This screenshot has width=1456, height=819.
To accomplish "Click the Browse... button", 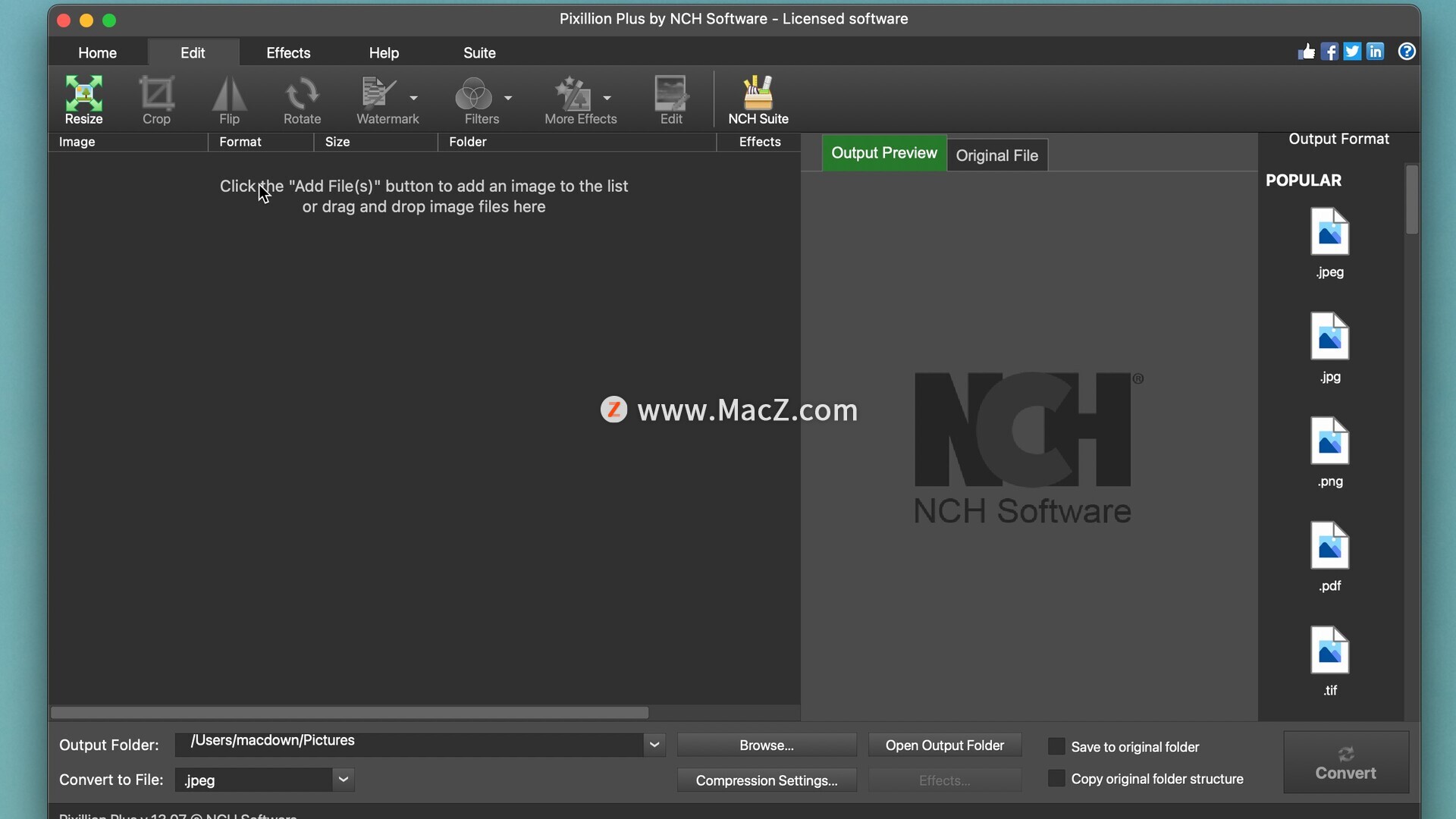I will pyautogui.click(x=766, y=745).
